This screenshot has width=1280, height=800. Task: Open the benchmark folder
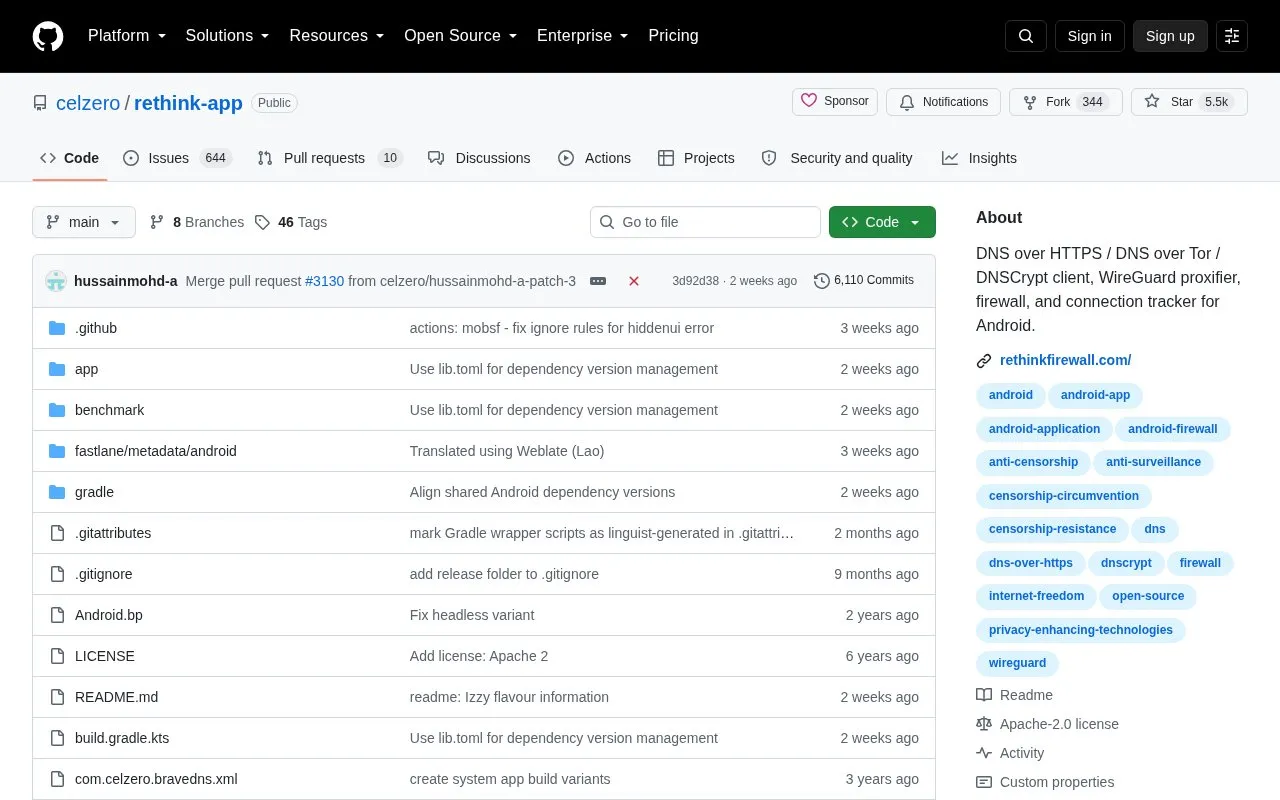[x=110, y=410]
